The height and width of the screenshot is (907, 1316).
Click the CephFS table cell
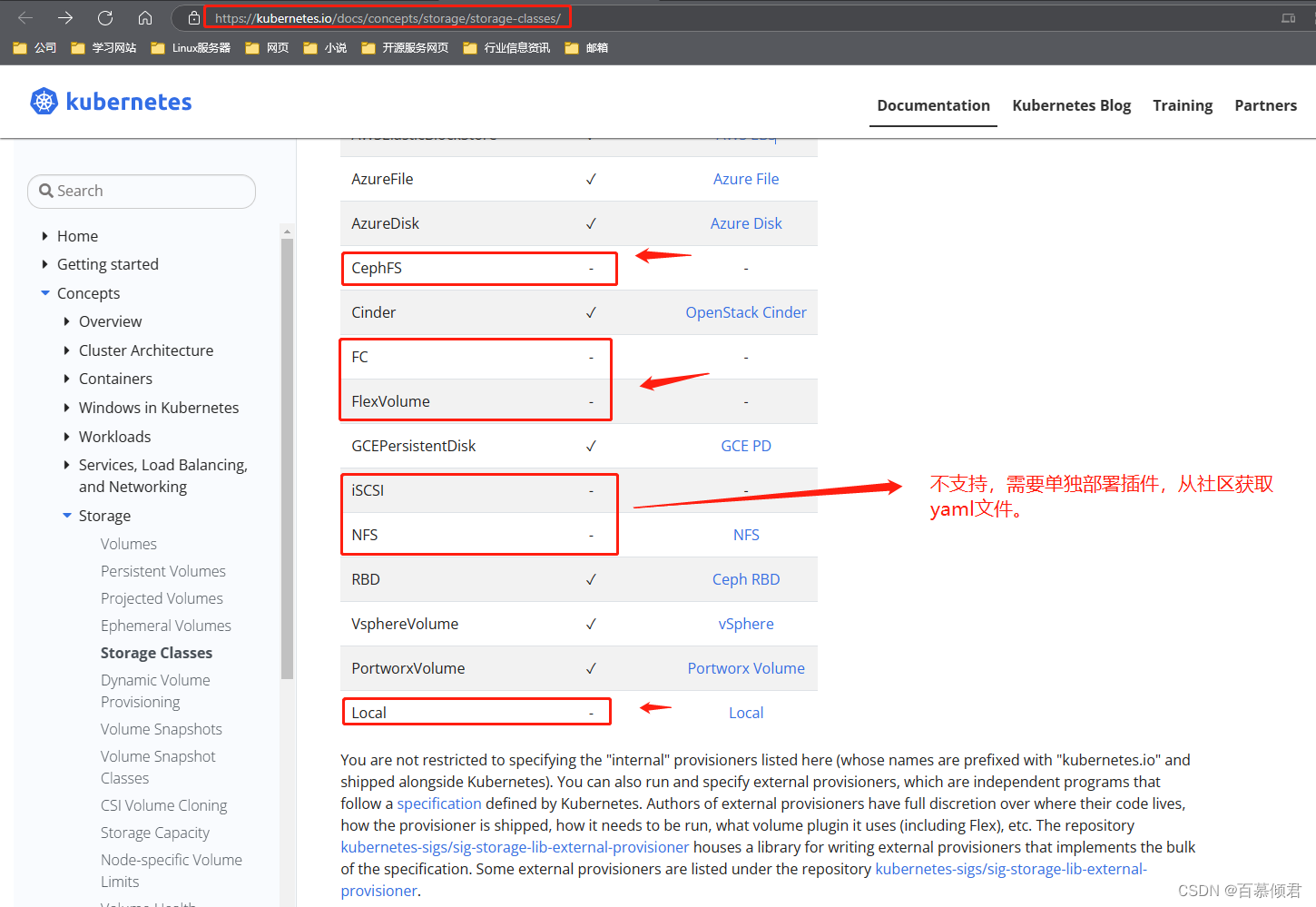coord(377,268)
